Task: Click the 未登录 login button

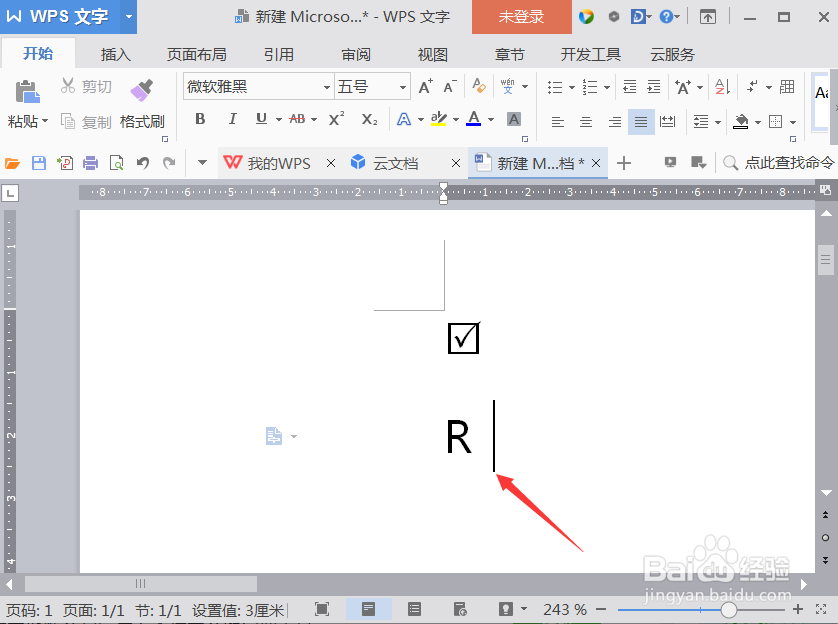Action: point(521,17)
